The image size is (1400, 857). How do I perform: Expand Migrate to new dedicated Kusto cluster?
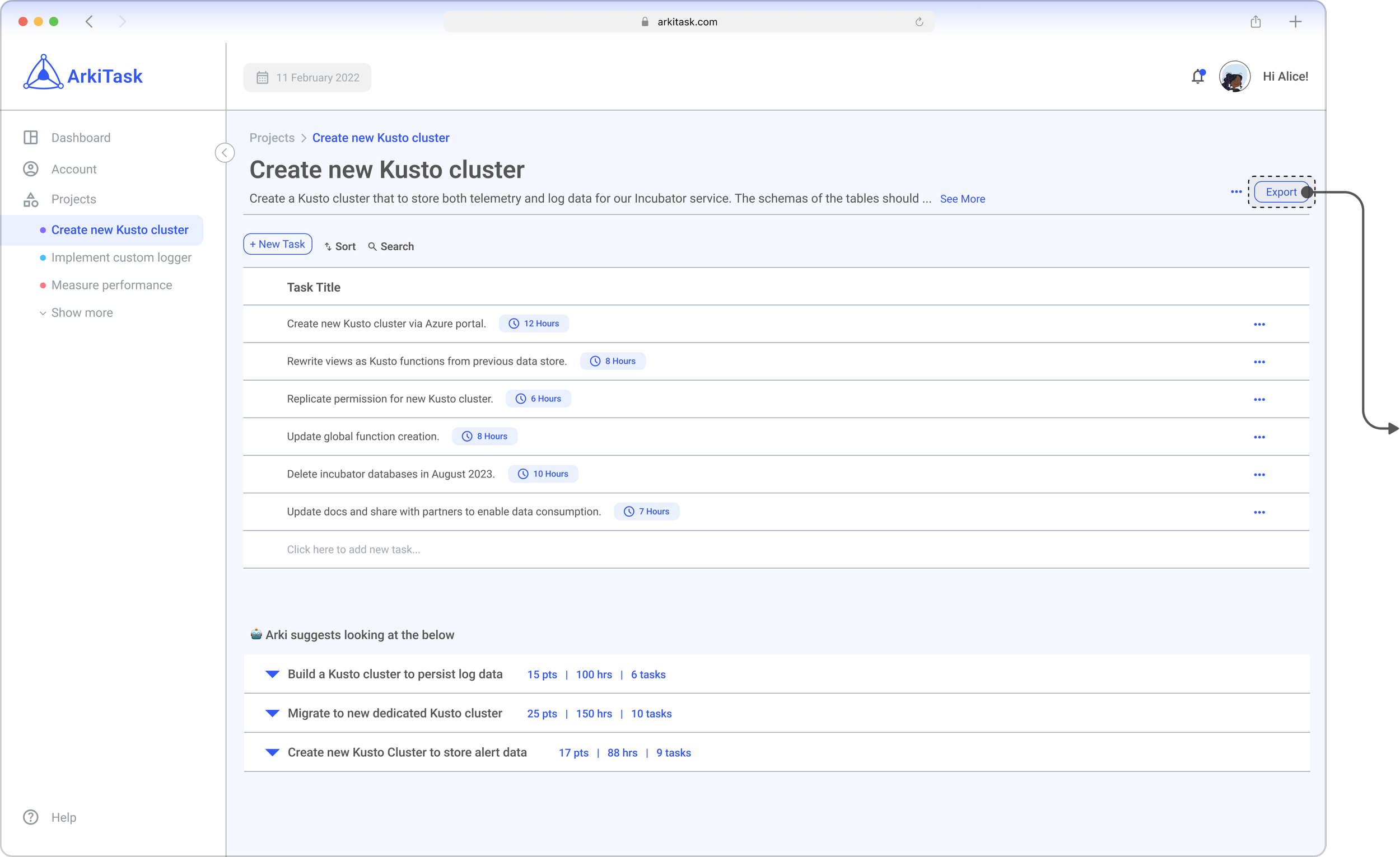273,713
